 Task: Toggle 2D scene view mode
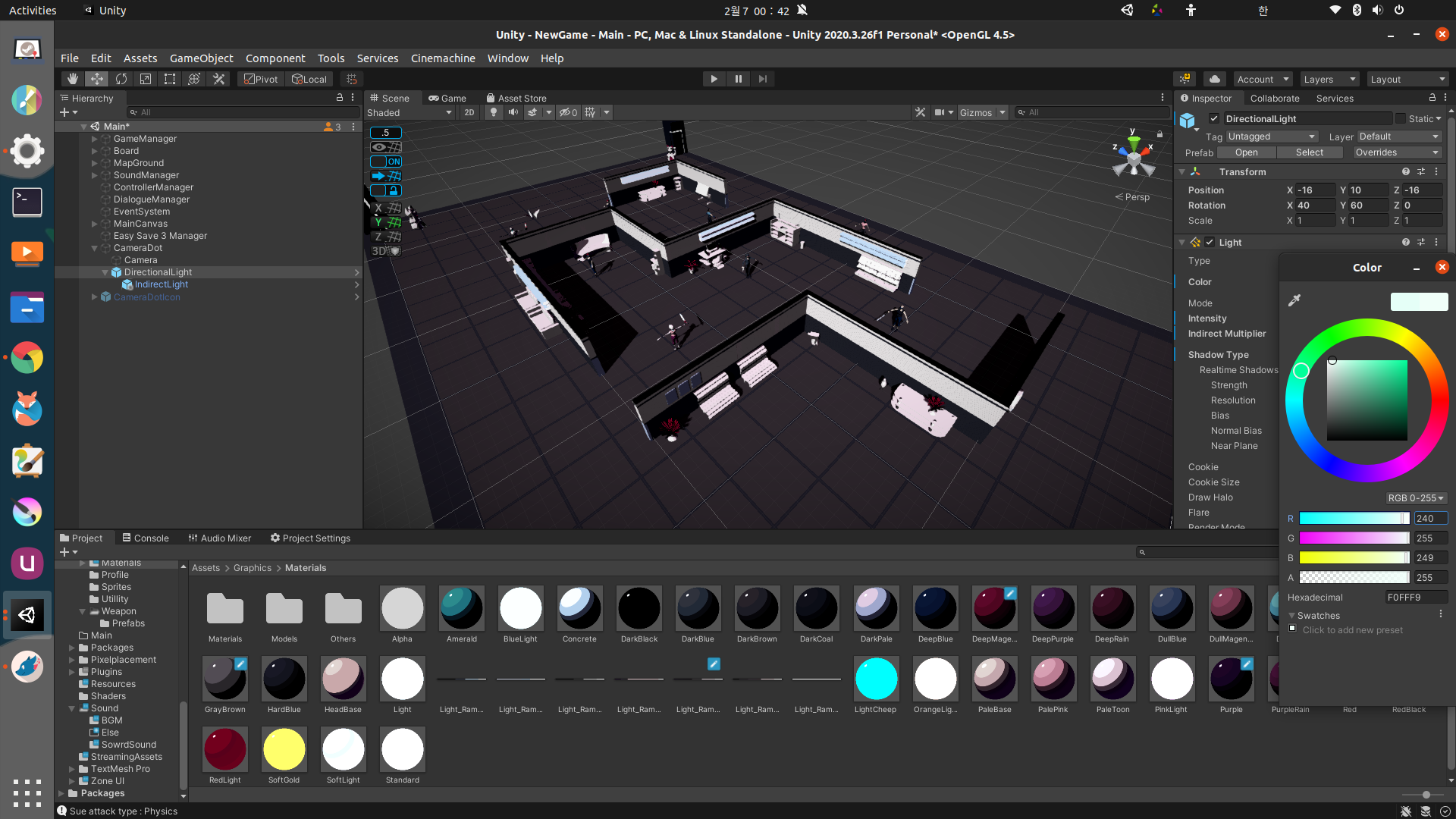pos(469,112)
